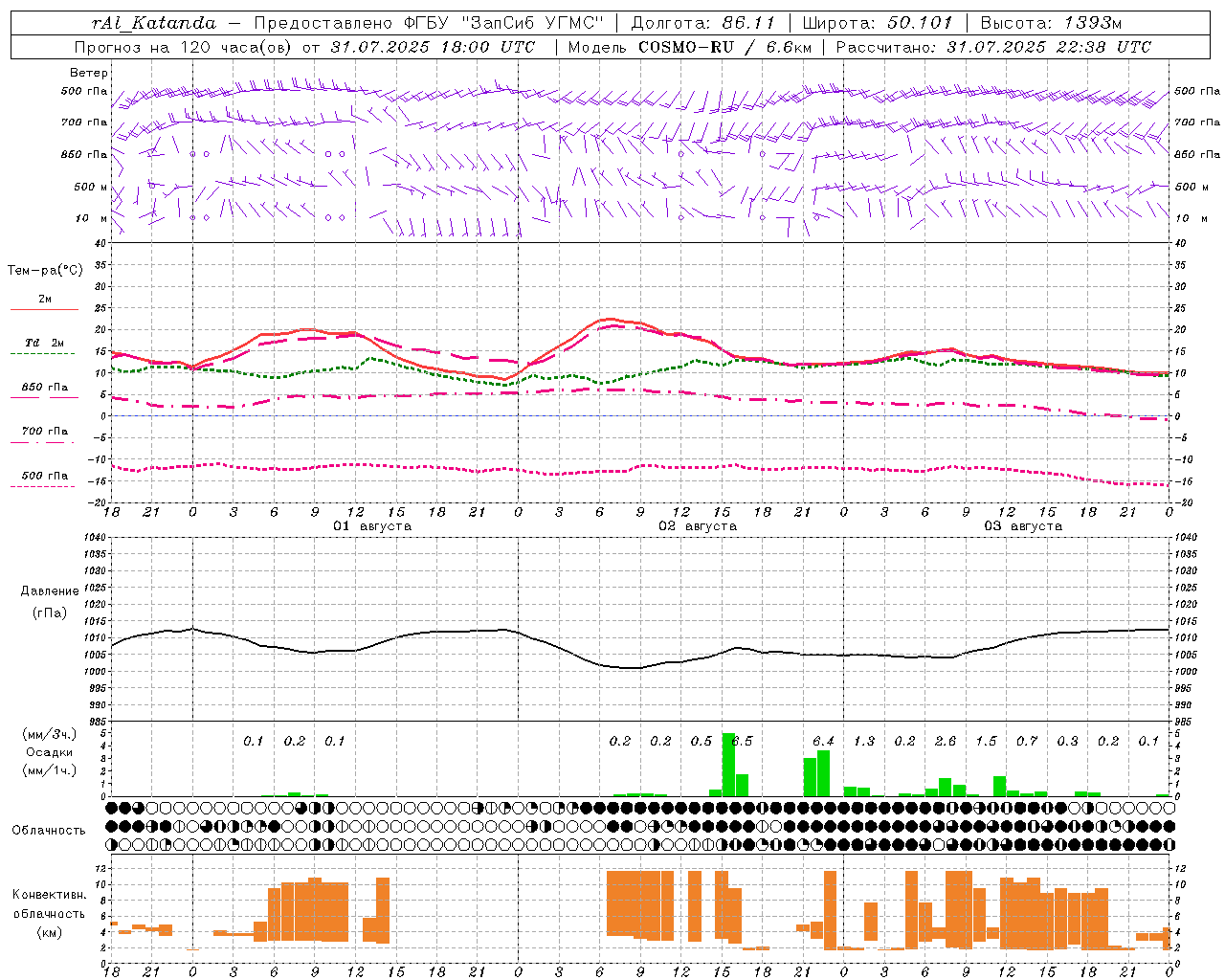Screen dimensions: 1225x980
Task: Click the Тем-ра(°C) axis title
Action: pyautogui.click(x=45, y=271)
